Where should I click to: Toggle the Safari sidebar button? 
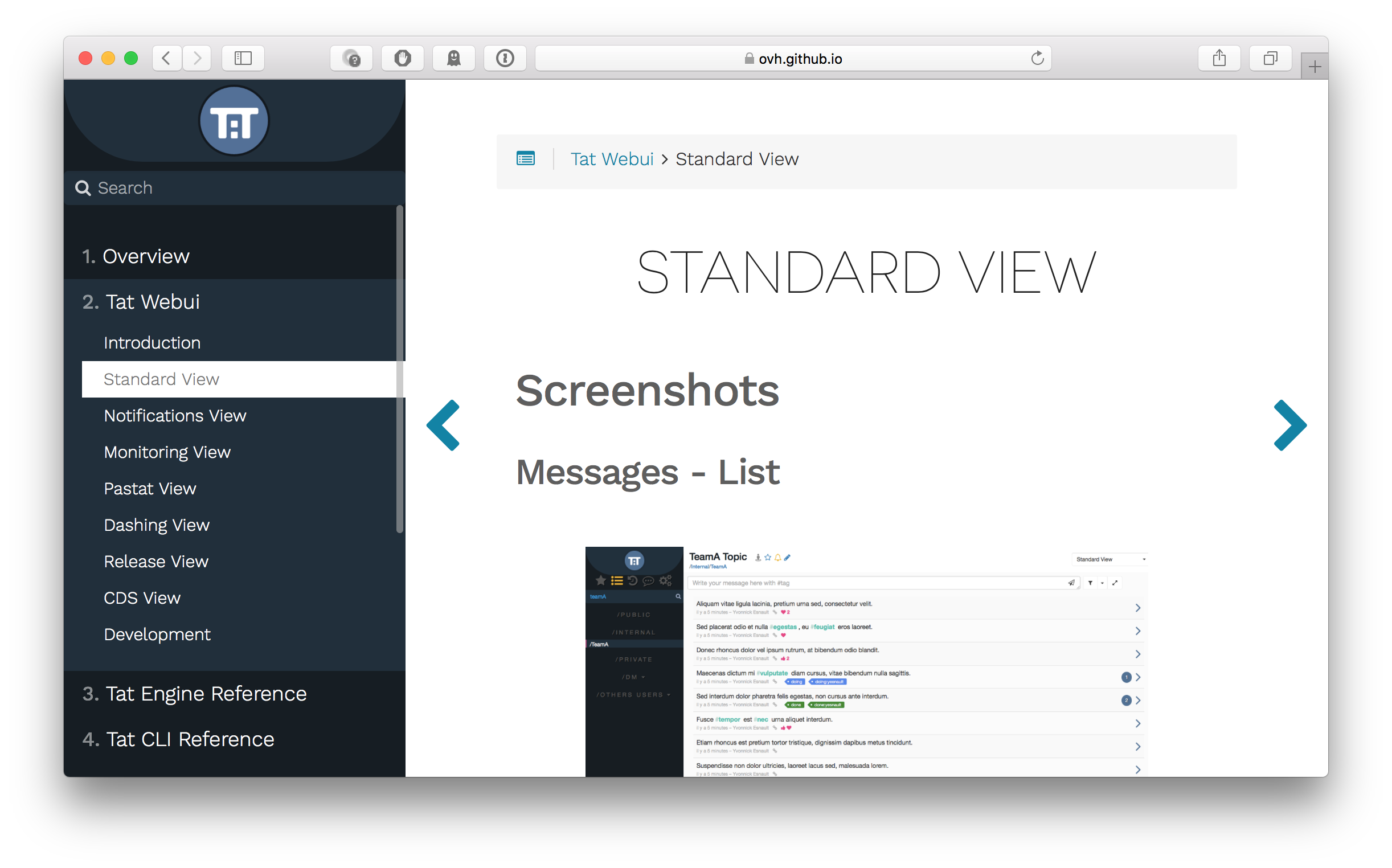pyautogui.click(x=243, y=58)
